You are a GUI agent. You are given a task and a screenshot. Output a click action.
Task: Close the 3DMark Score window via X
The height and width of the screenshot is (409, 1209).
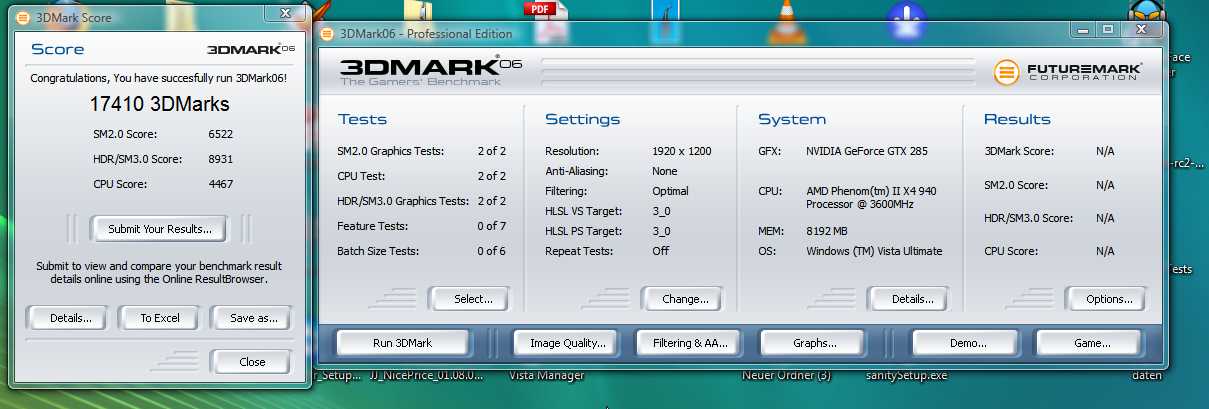(287, 13)
